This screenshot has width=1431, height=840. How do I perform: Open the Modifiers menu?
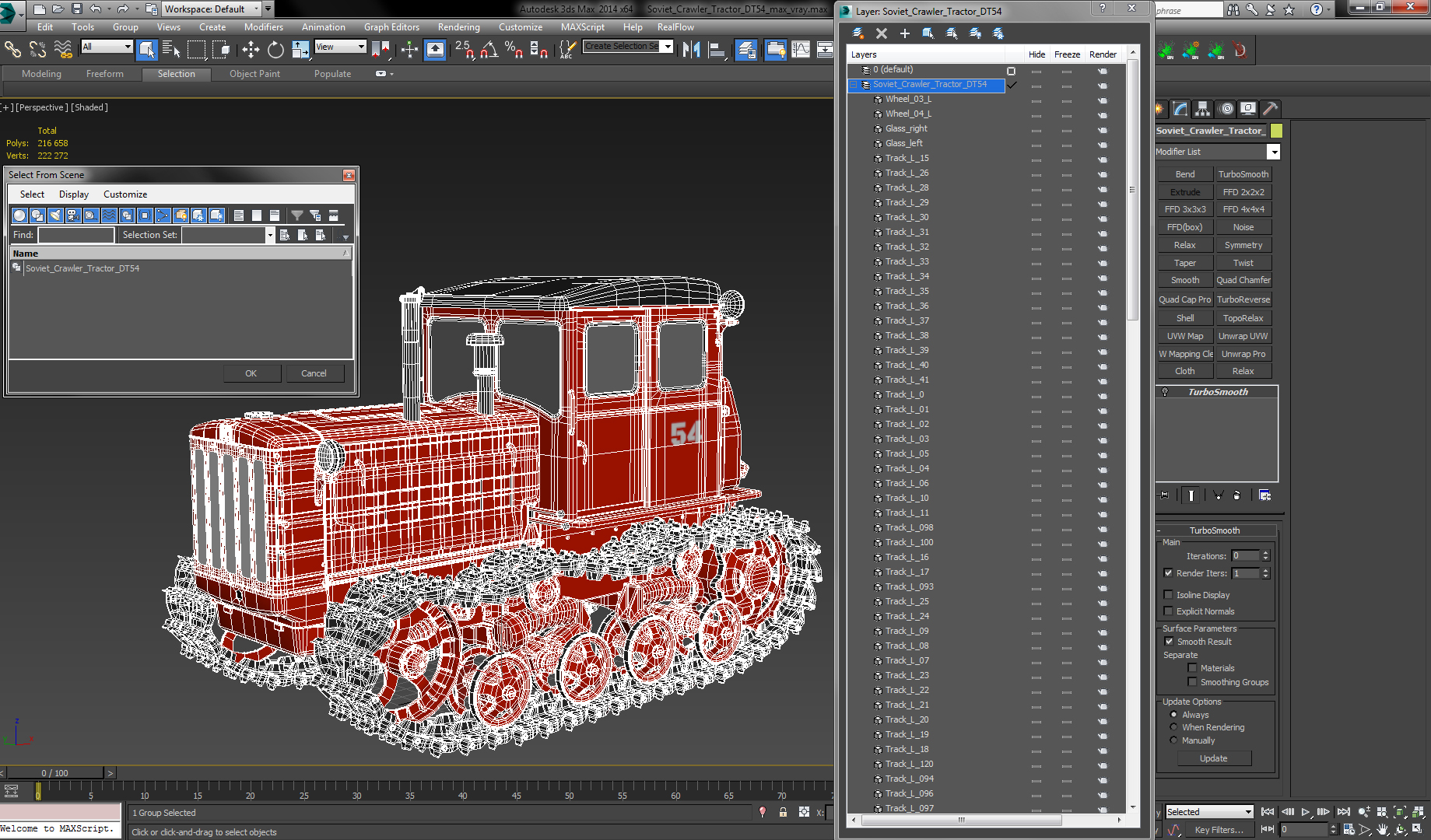click(263, 26)
